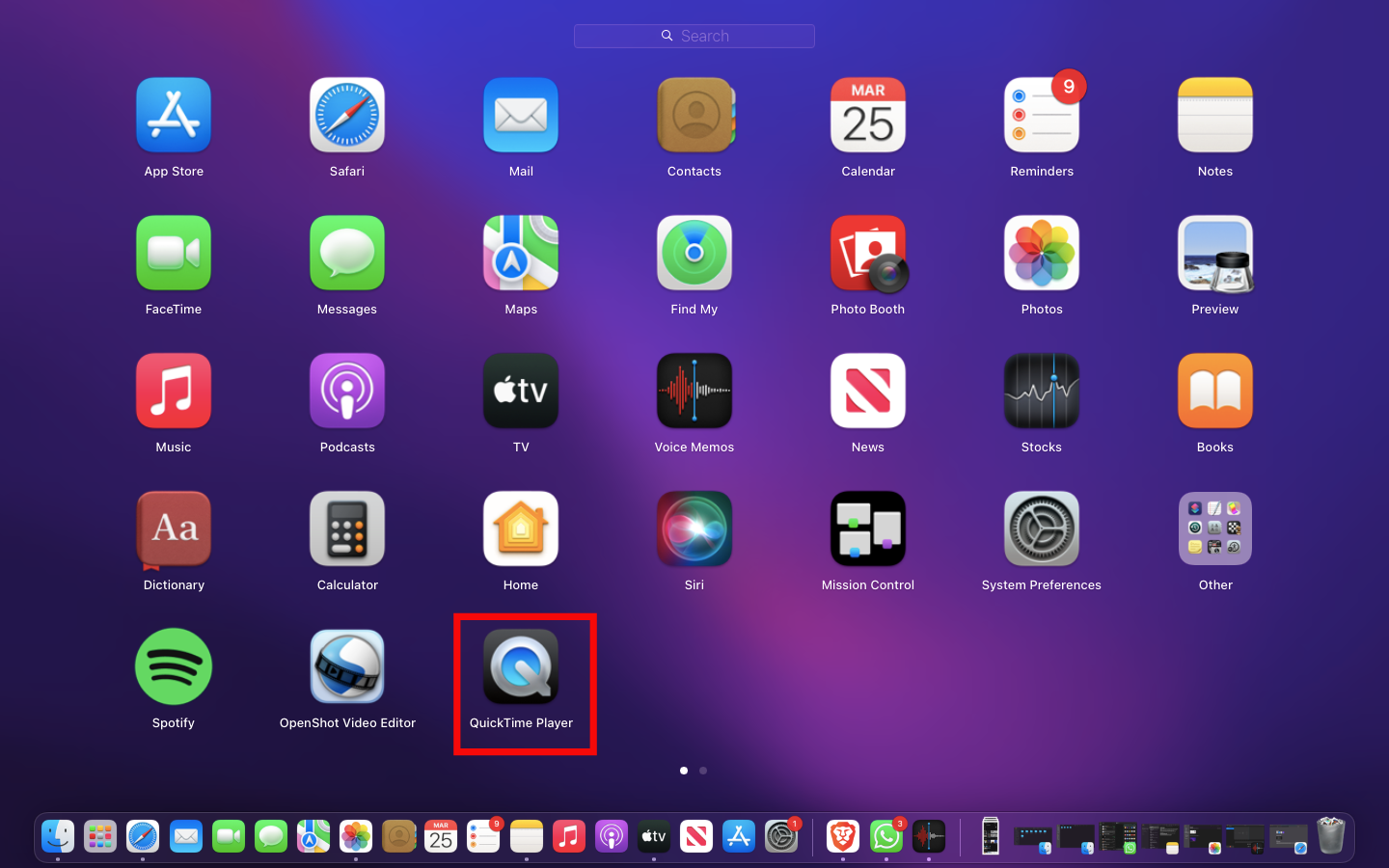Screen dimensions: 1389x868
Task: Launch Apple TV from the Launchpad grid
Action: (x=521, y=392)
